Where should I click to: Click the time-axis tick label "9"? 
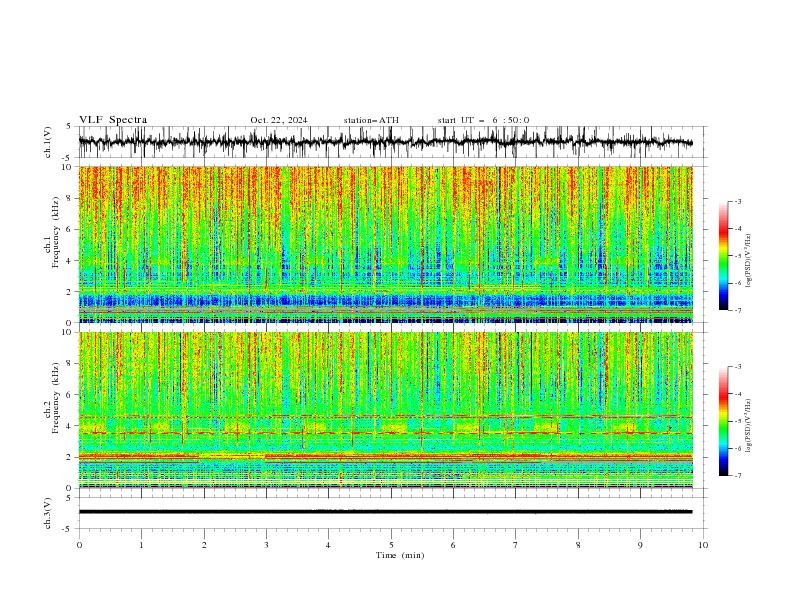point(640,545)
